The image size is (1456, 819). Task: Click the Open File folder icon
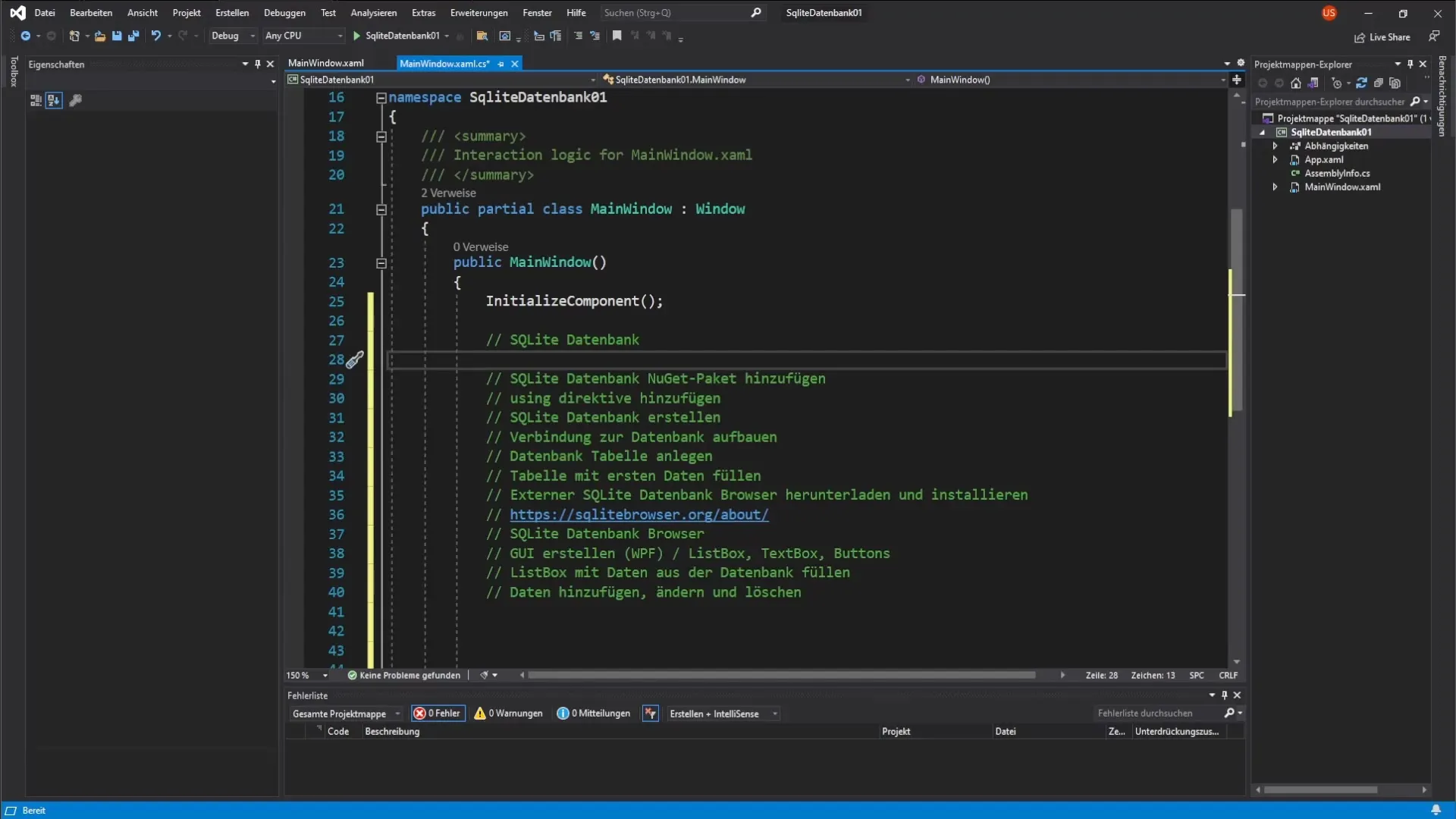point(99,36)
